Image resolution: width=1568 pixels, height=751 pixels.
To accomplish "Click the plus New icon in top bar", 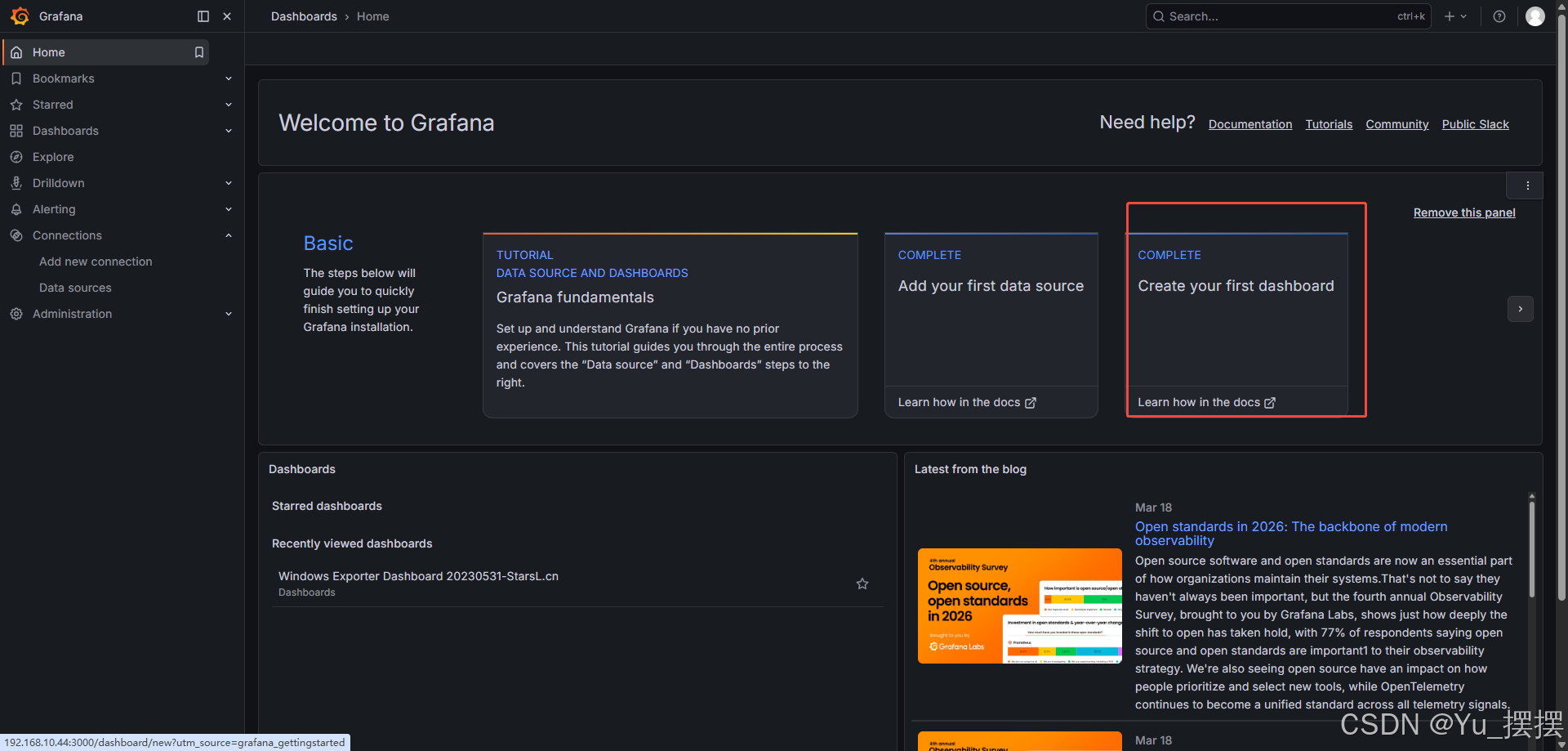I will coord(1450,16).
